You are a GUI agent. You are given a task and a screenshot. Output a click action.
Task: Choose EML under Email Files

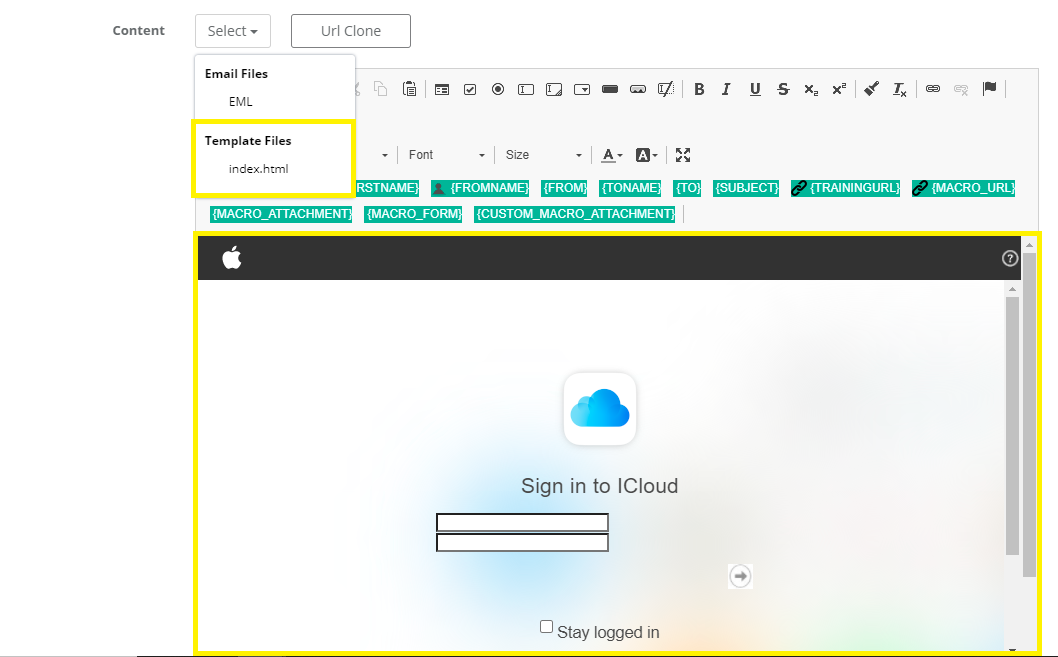240,102
